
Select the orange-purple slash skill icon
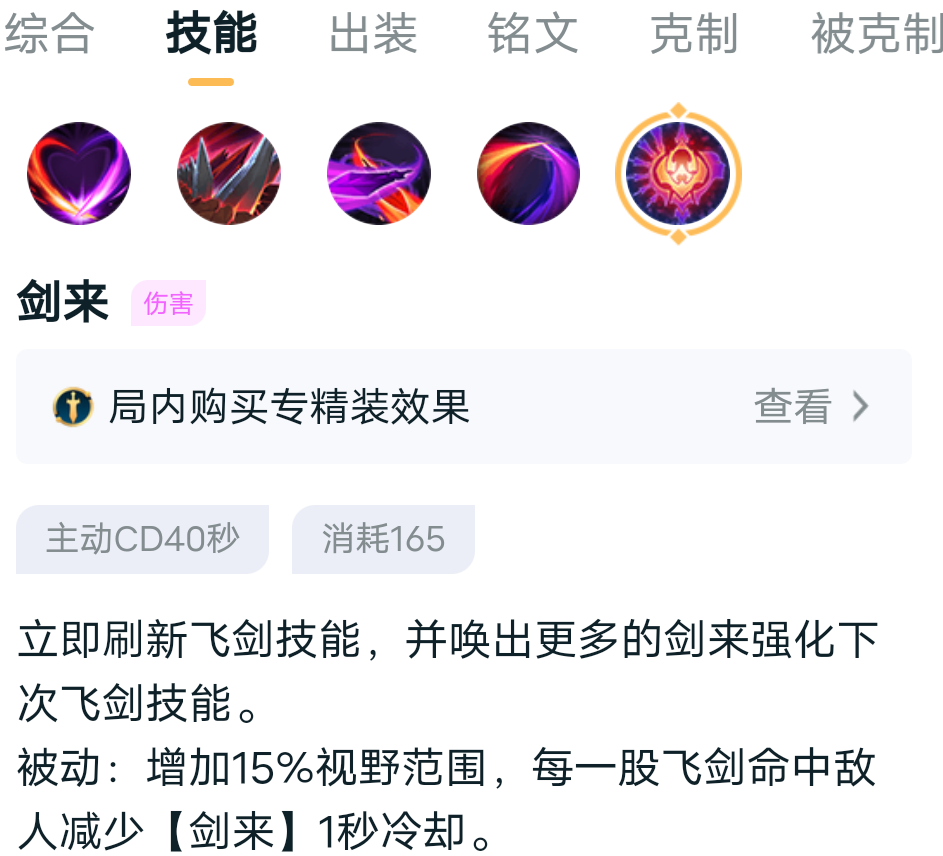pyautogui.click(x=529, y=173)
